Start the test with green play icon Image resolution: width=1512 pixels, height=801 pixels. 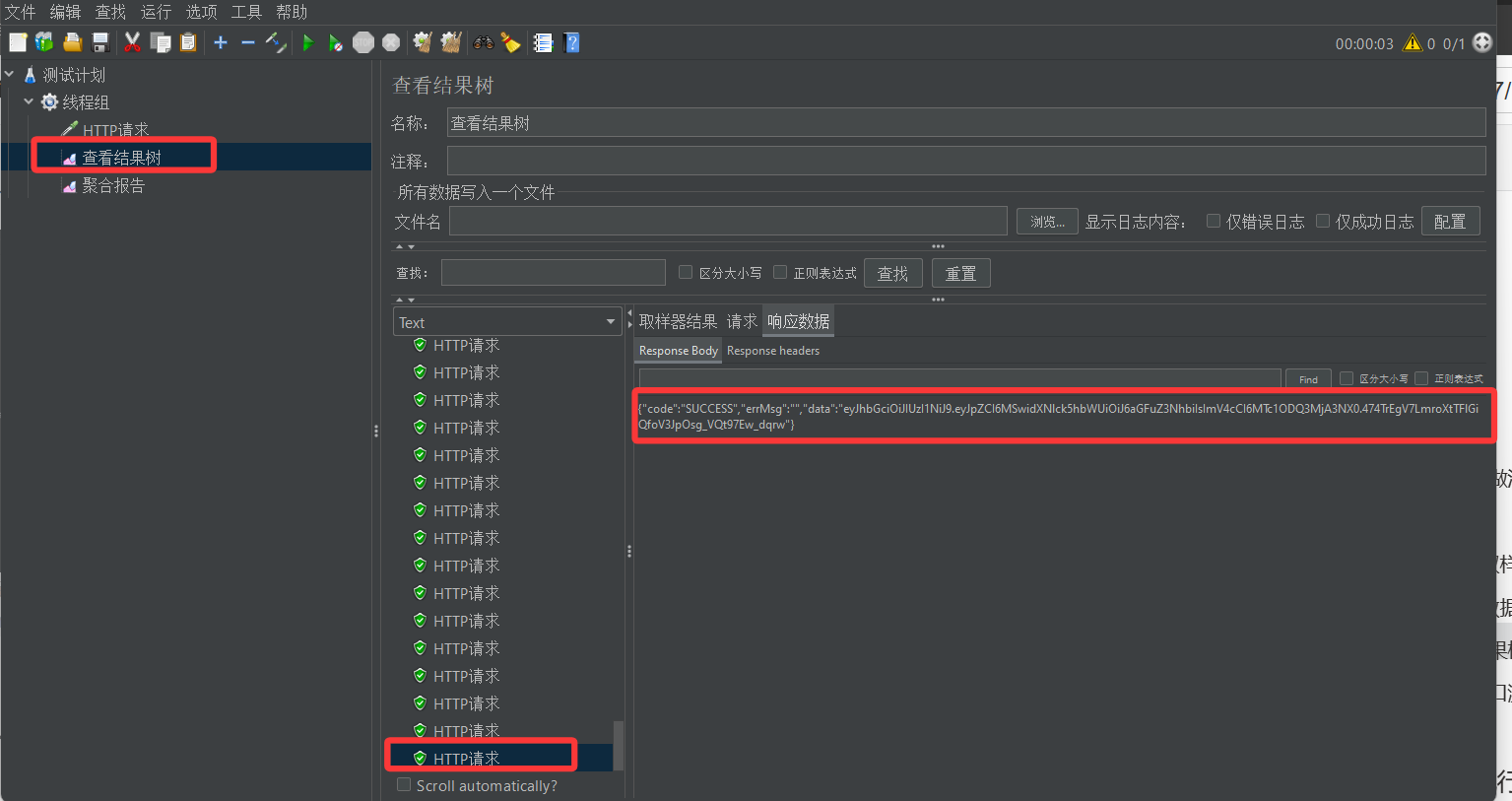(308, 42)
